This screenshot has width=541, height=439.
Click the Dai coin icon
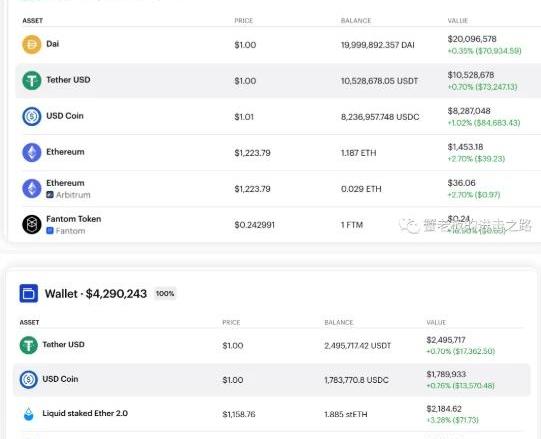(32, 45)
